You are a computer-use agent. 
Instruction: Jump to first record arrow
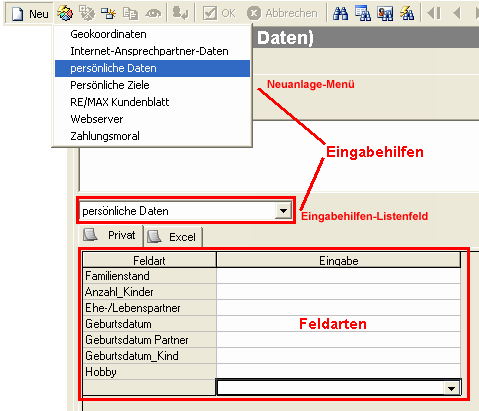point(434,13)
